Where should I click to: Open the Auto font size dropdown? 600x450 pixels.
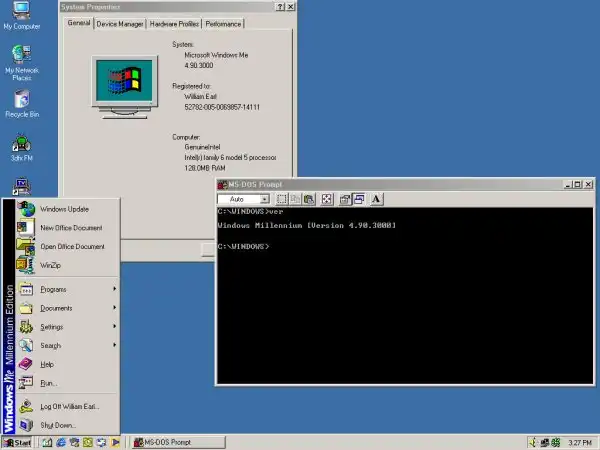tap(264, 200)
